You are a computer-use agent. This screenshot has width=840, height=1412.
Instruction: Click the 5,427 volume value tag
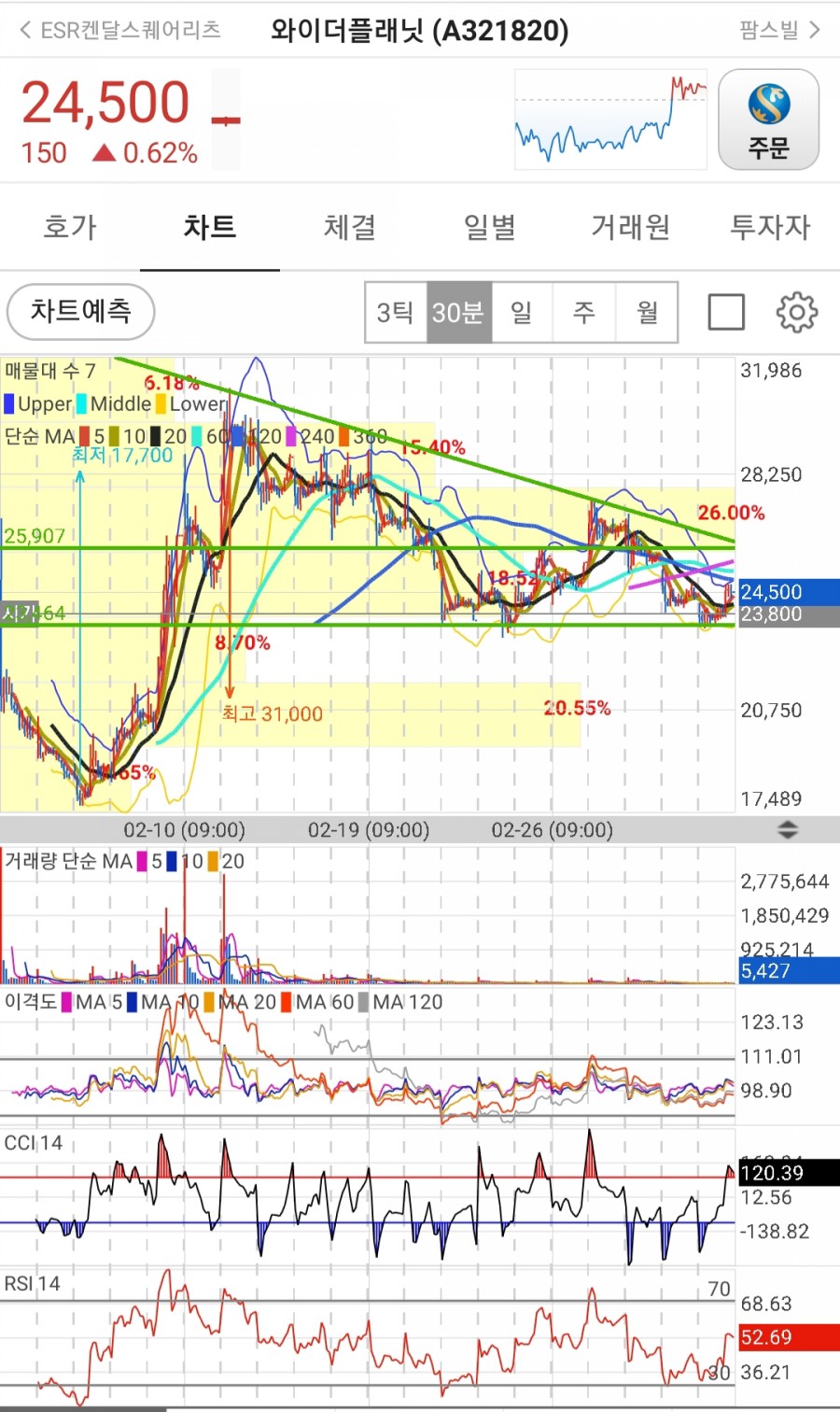[788, 971]
